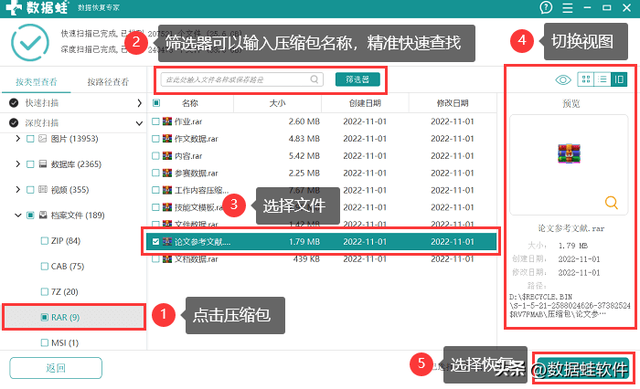Check the 文档数据.rar checkbox
This screenshot has width=640, height=389.
156,259
